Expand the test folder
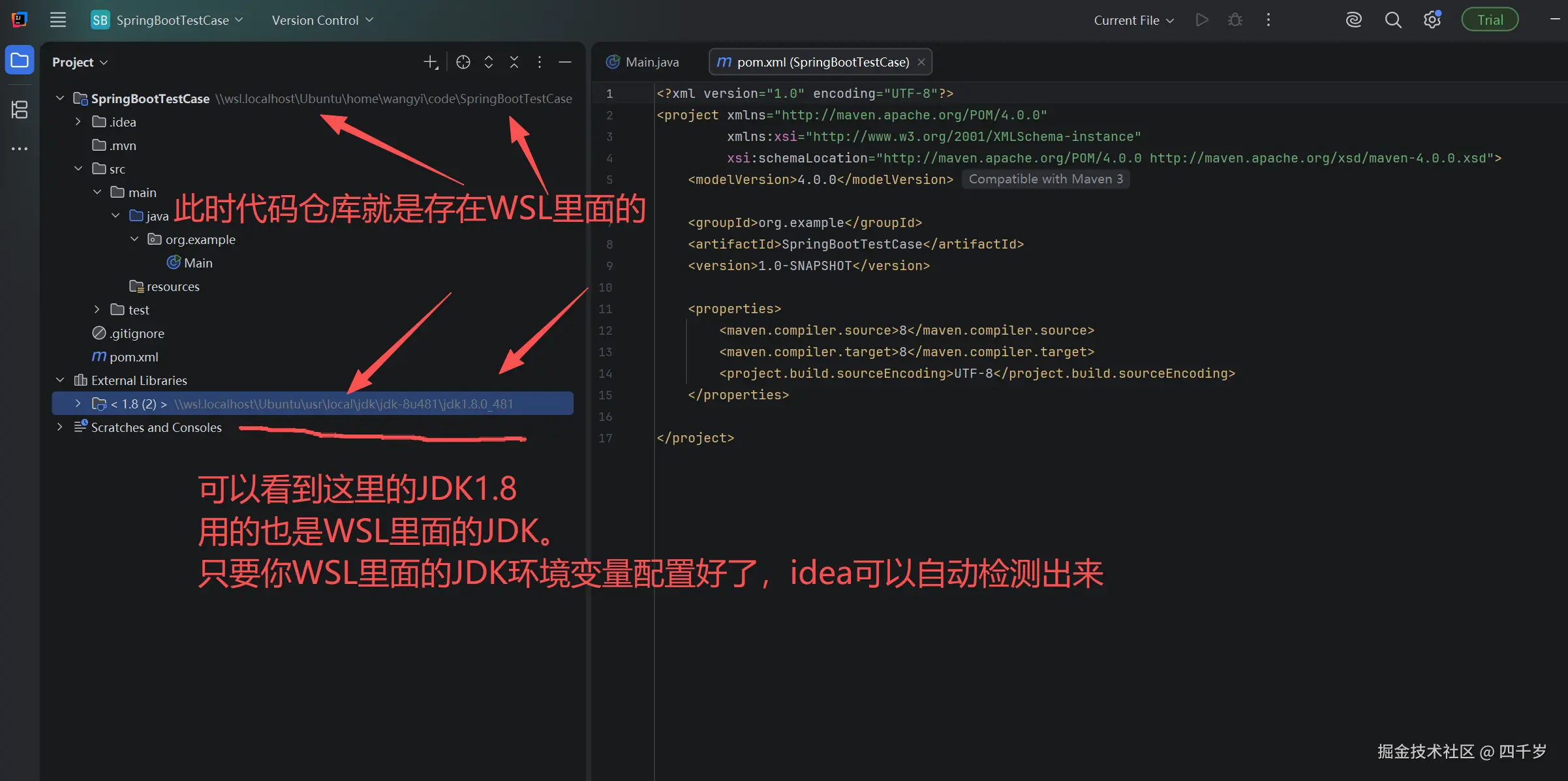Image resolution: width=1568 pixels, height=781 pixels. click(97, 309)
